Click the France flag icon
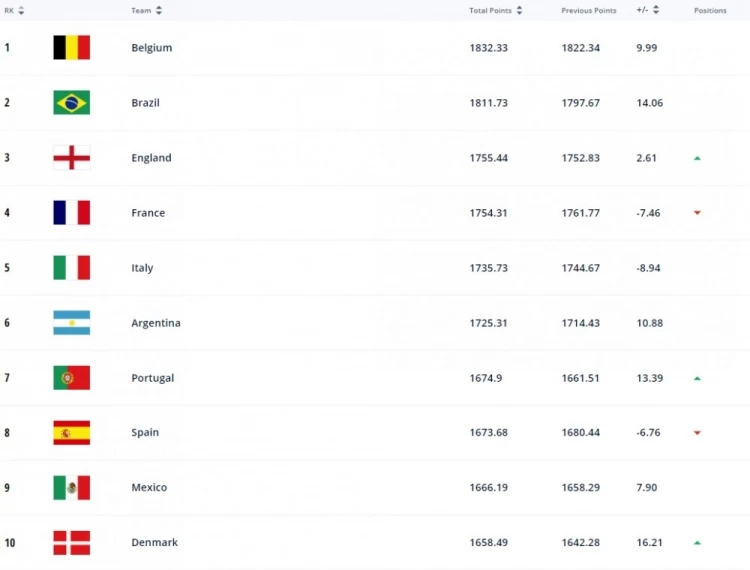Screen dimensions: 750x570 pos(71,213)
